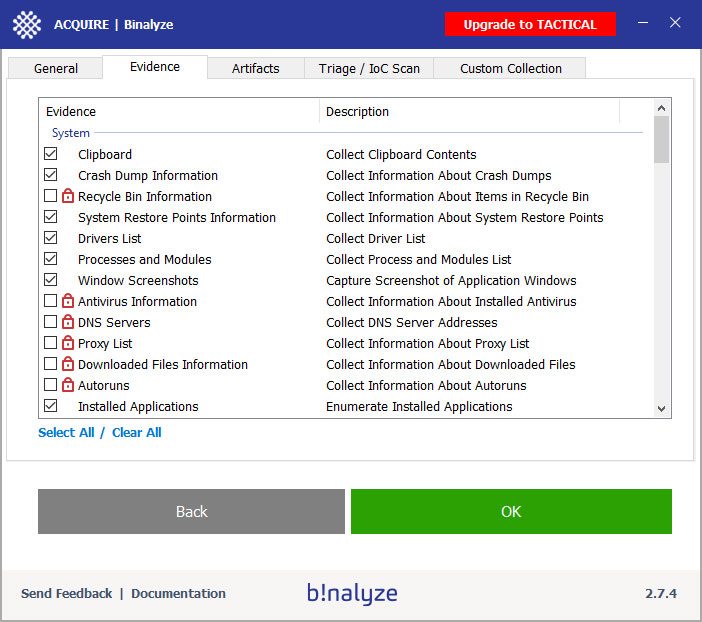Viewport: 702px width, 622px height.
Task: Click the lock icon beside DNS Servers
Action: [x=68, y=322]
